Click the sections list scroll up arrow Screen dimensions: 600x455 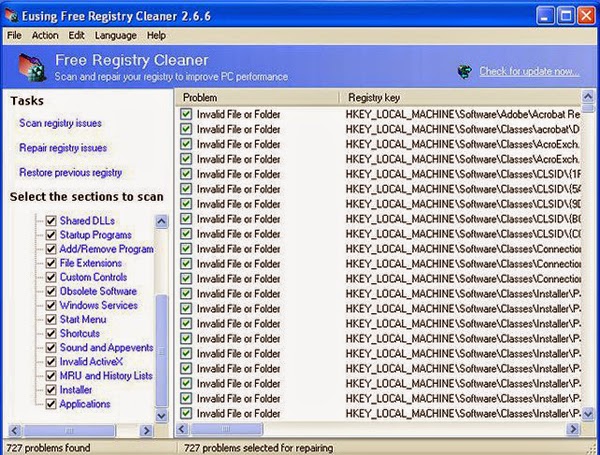(161, 221)
